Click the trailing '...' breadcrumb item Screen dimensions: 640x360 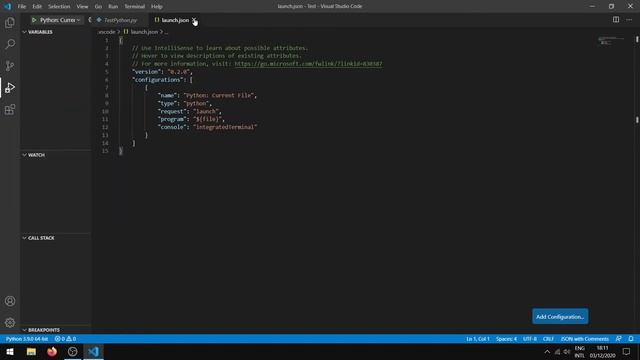[166, 32]
